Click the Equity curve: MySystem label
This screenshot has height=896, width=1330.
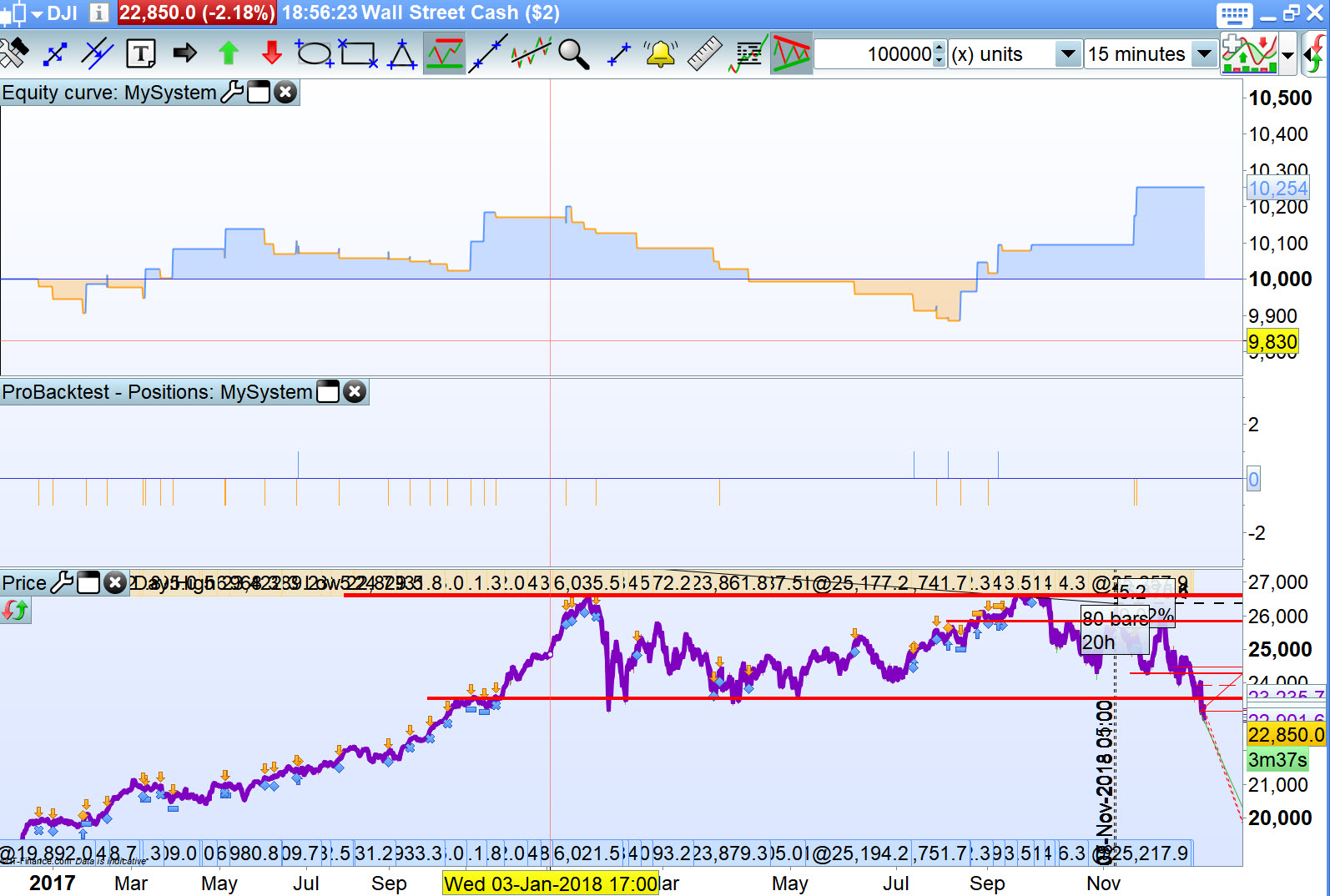pyautogui.click(x=109, y=92)
